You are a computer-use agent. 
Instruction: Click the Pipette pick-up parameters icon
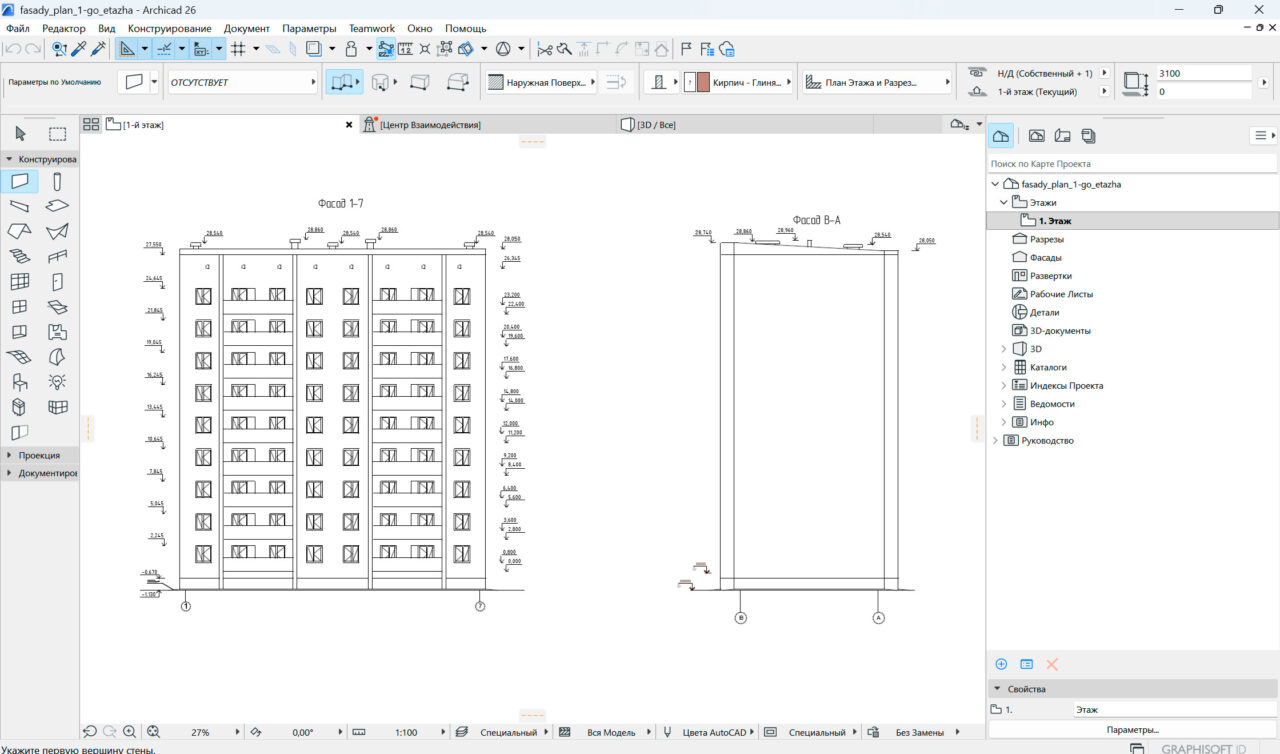[x=79, y=48]
